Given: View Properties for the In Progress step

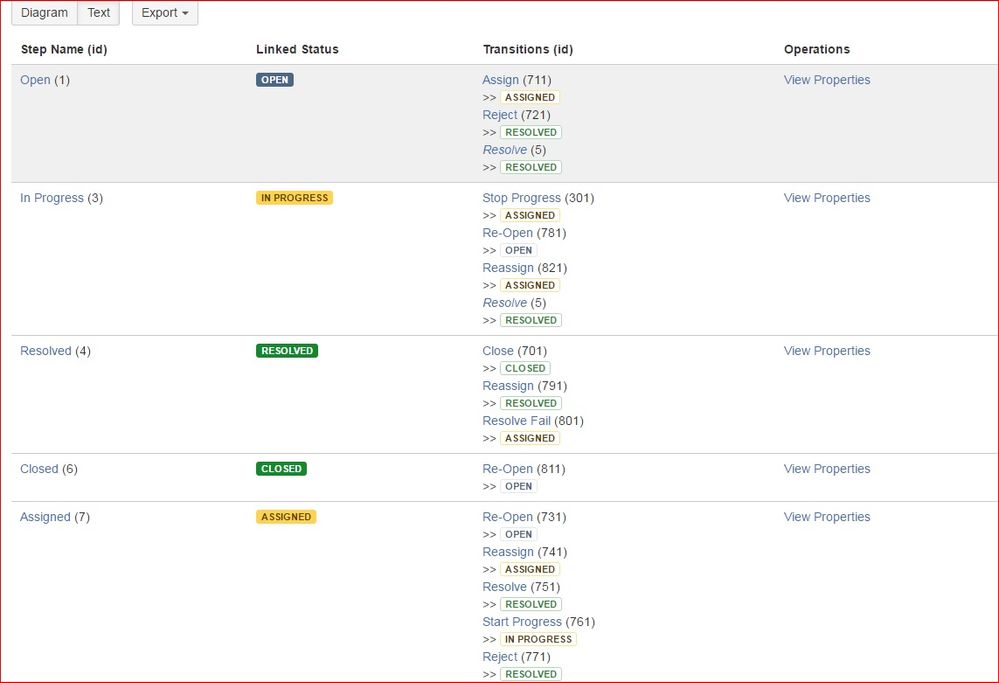Looking at the screenshot, I should click(x=827, y=198).
